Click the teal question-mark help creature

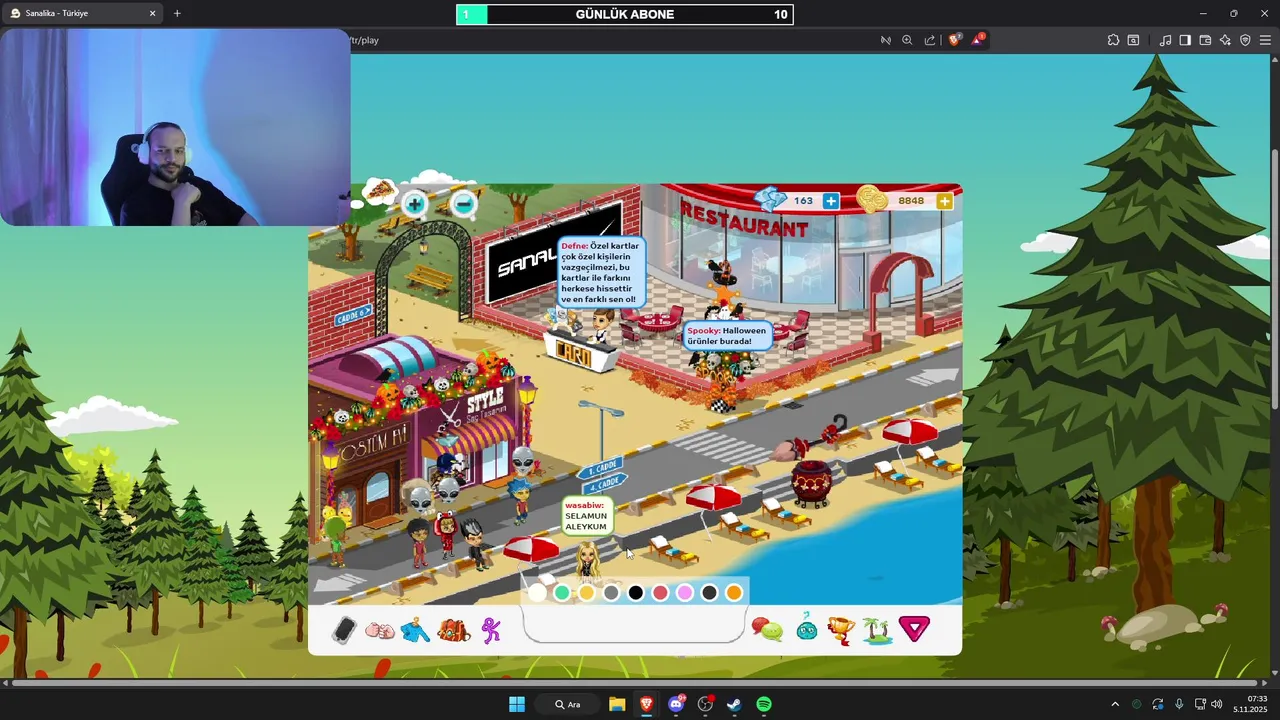pos(806,628)
